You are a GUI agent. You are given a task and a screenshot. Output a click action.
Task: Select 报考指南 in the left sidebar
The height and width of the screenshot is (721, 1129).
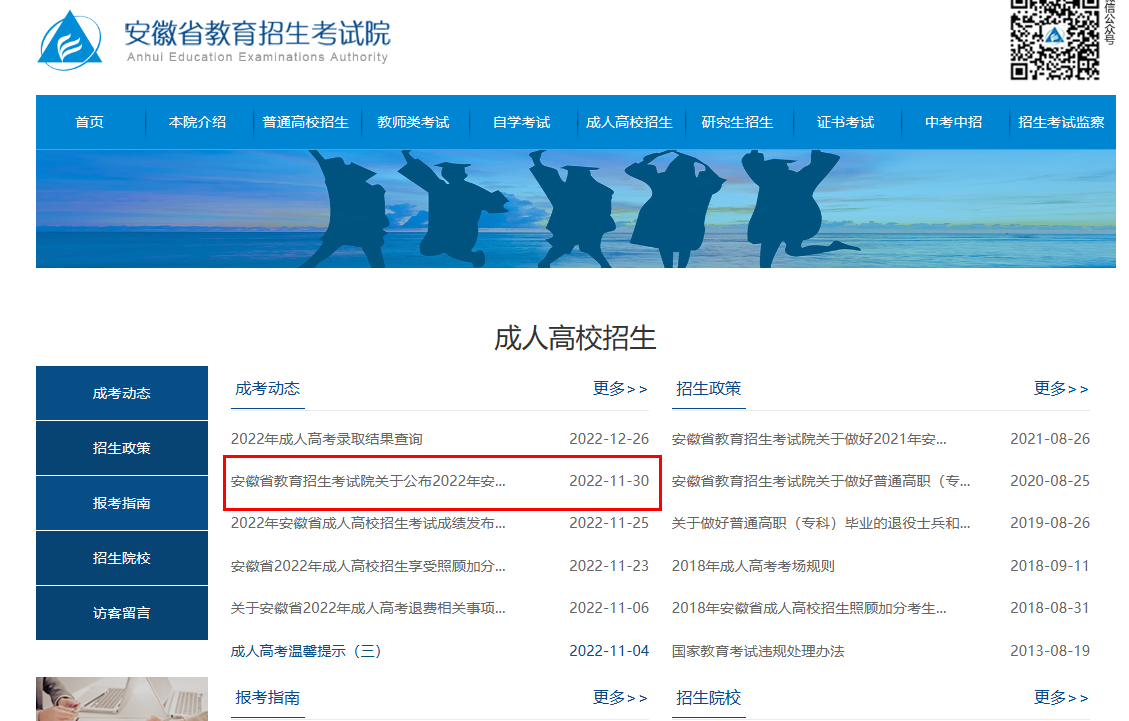(121, 502)
